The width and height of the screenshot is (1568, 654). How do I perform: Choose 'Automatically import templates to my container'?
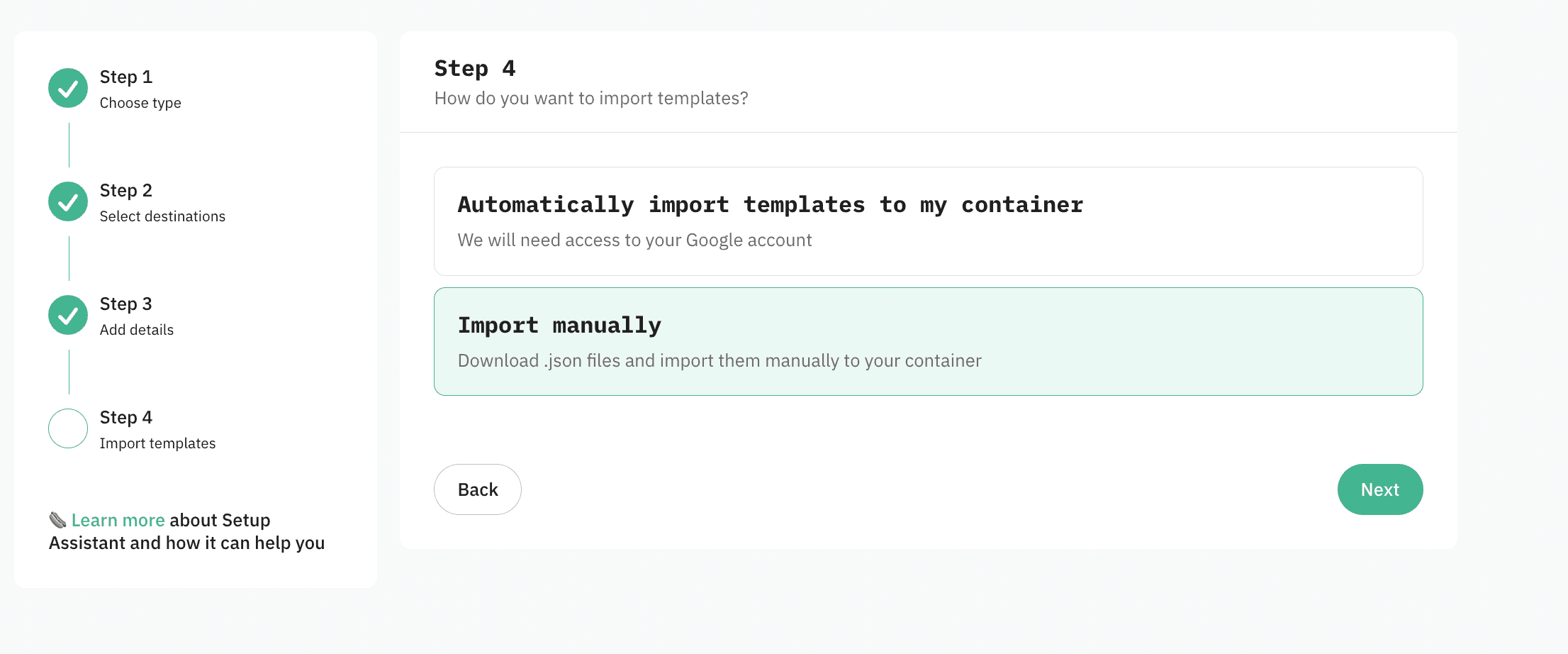[x=928, y=221]
